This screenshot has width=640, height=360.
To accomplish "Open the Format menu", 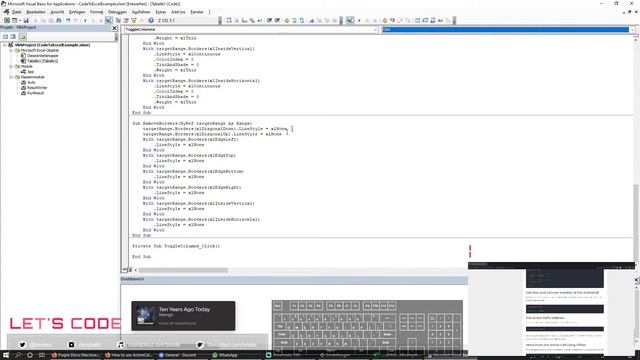I will pyautogui.click(x=97, y=12).
